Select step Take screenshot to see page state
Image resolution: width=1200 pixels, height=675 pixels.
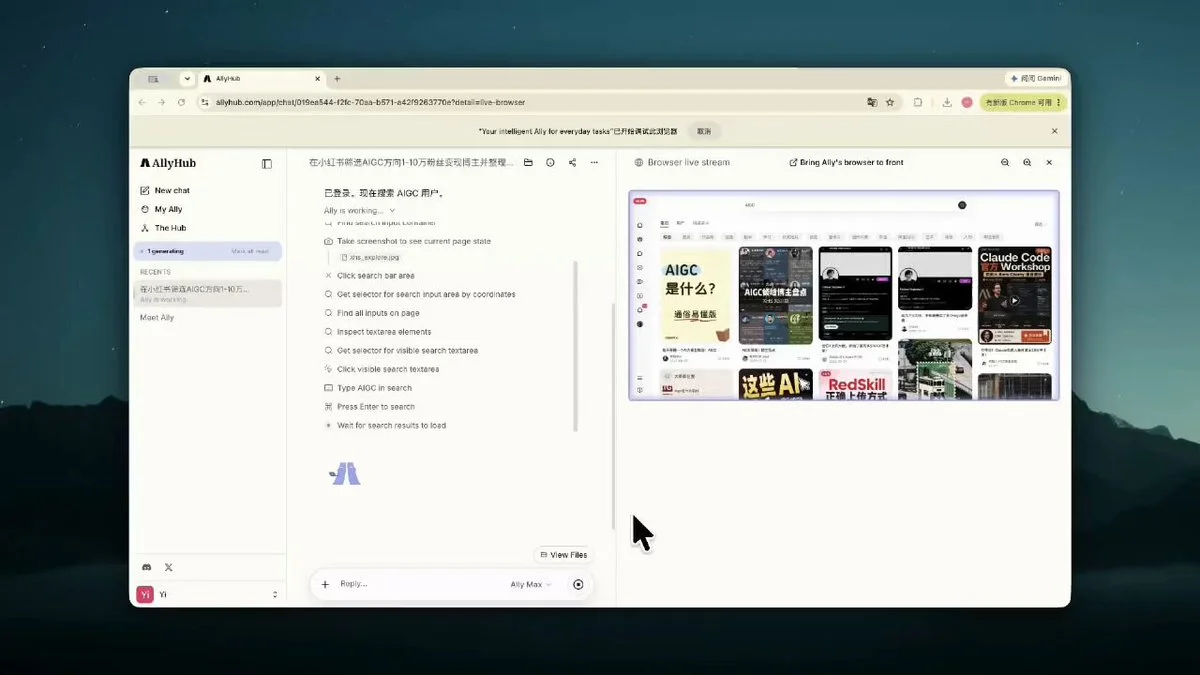click(414, 241)
